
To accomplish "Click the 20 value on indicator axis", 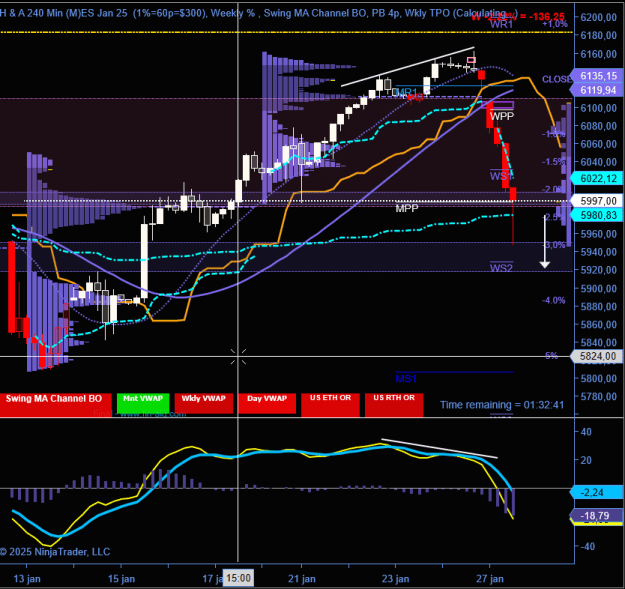I will pos(586,460).
